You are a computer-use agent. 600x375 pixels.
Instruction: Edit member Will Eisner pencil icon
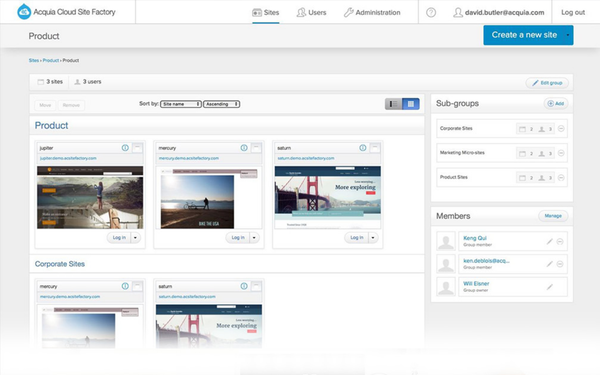coord(549,287)
